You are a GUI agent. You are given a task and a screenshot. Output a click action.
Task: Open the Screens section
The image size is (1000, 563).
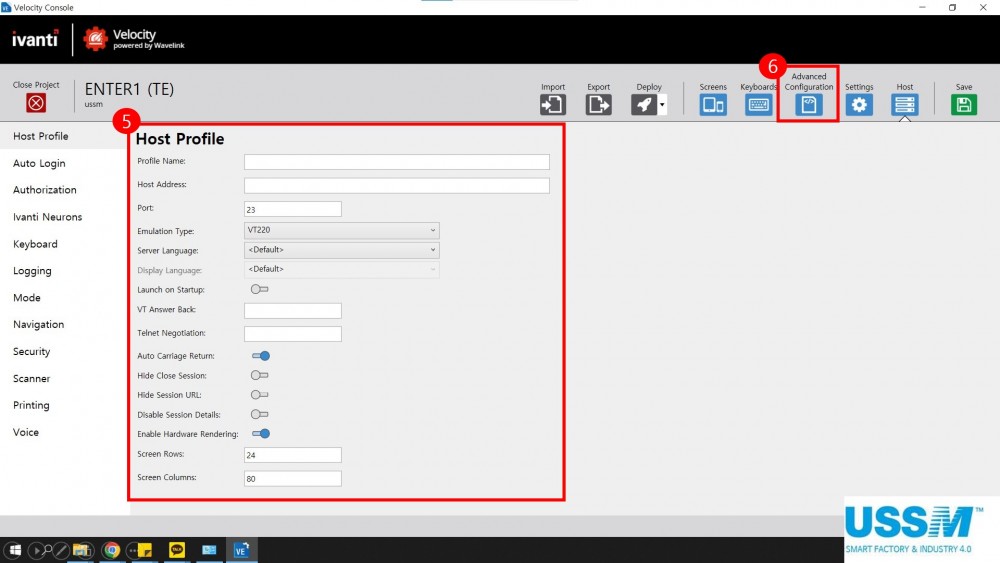click(712, 105)
